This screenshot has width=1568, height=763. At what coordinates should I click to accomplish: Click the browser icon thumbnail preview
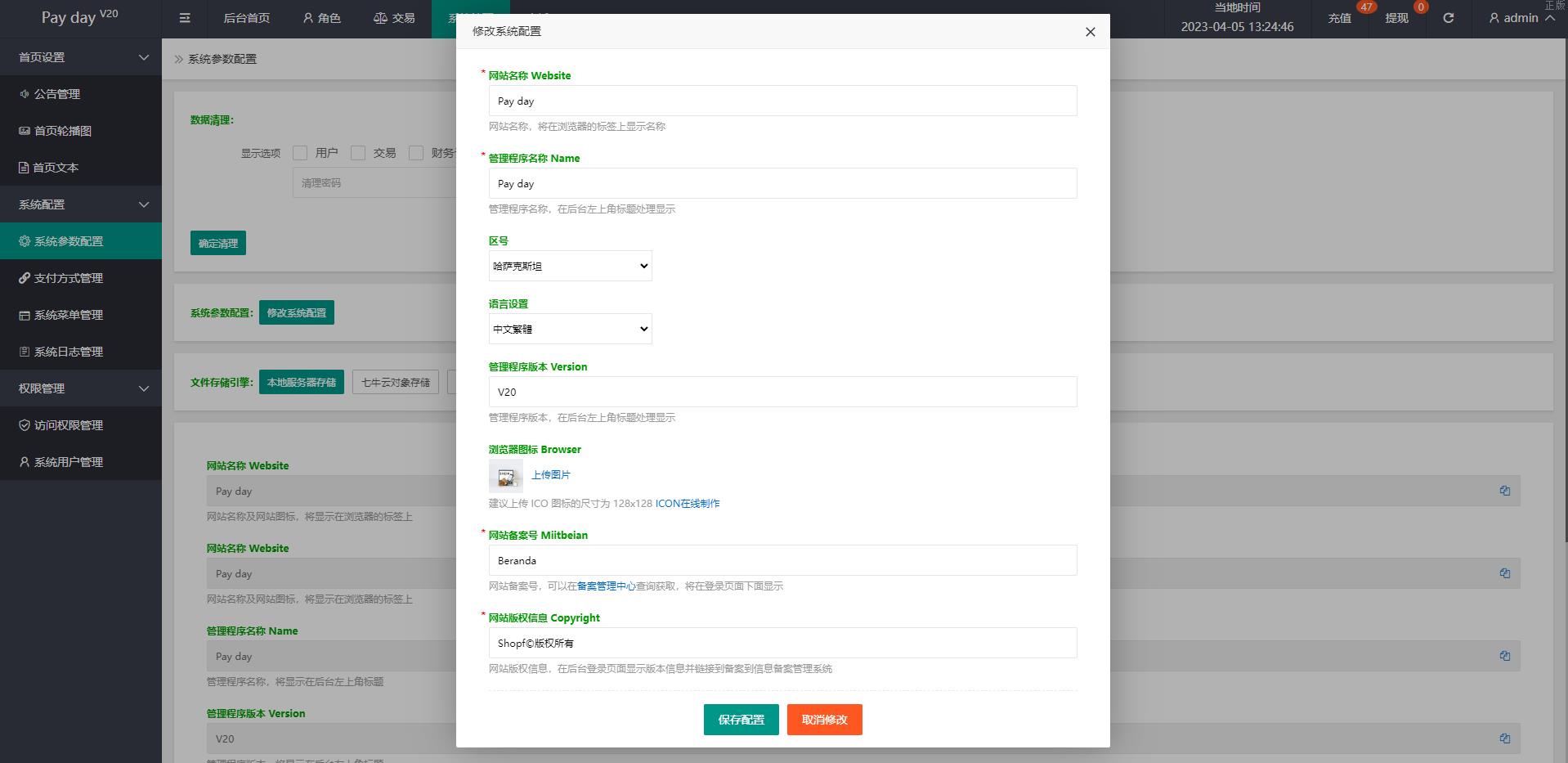click(x=506, y=475)
